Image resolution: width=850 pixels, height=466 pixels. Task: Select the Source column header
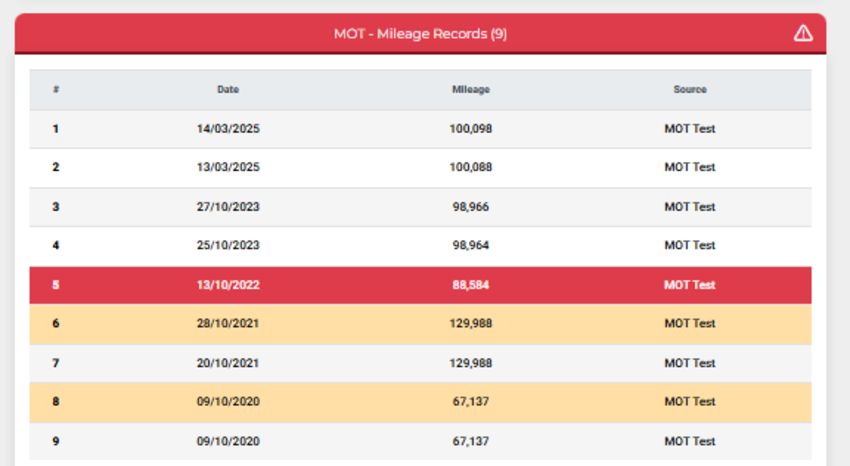690,89
